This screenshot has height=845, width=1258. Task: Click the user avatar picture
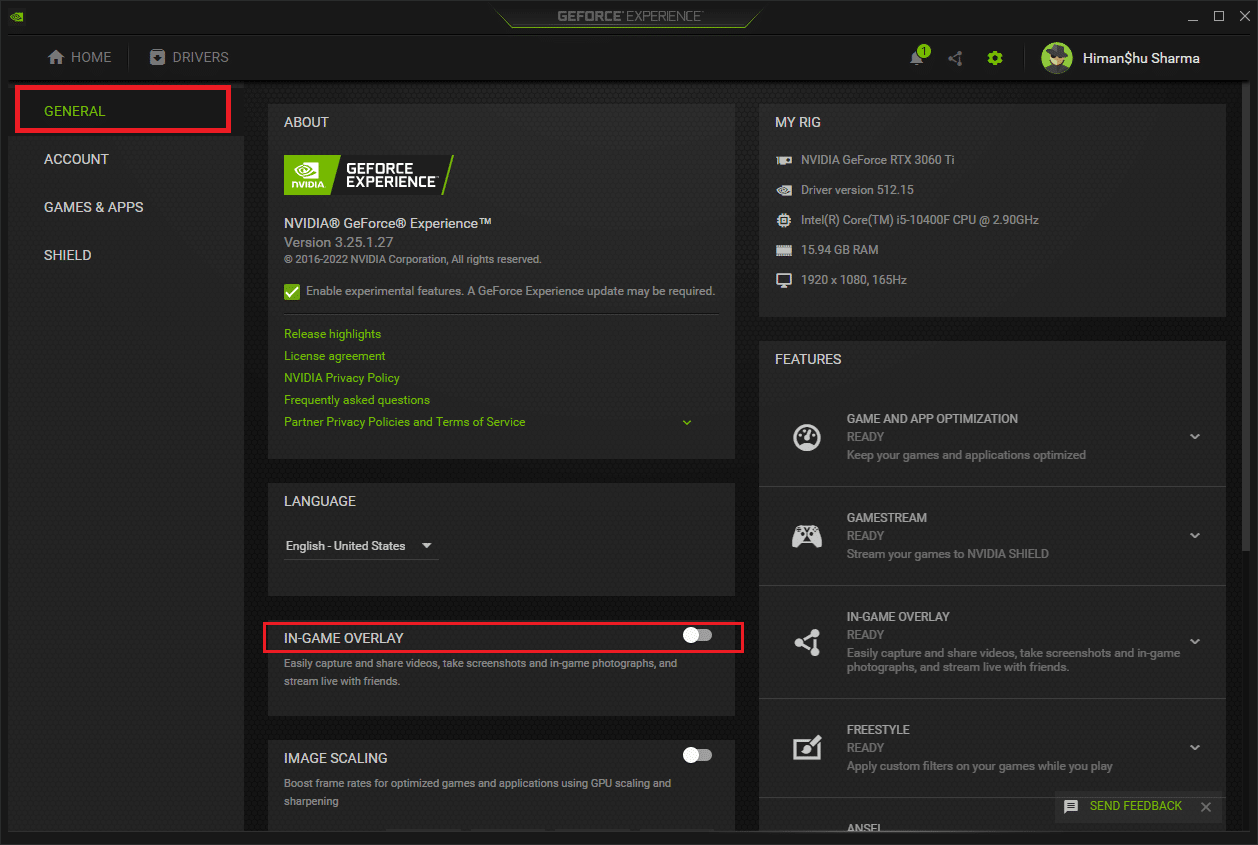click(x=1057, y=58)
